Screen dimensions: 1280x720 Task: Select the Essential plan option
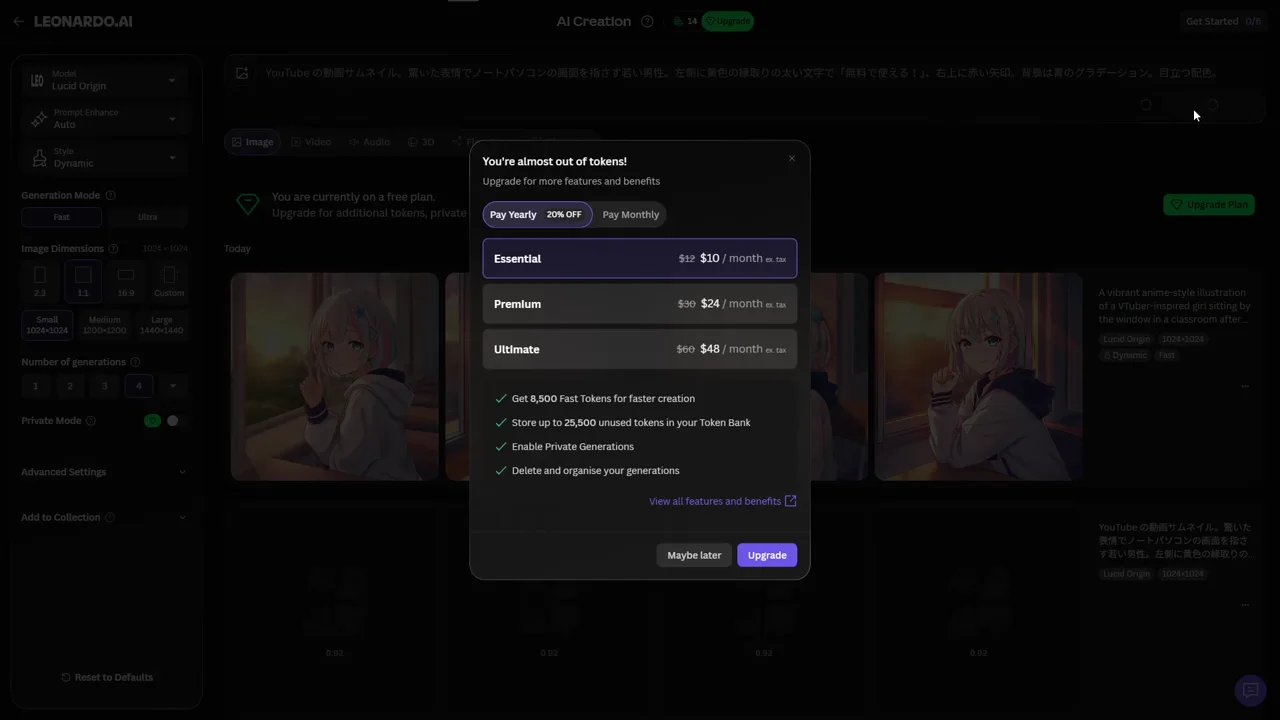pos(640,258)
